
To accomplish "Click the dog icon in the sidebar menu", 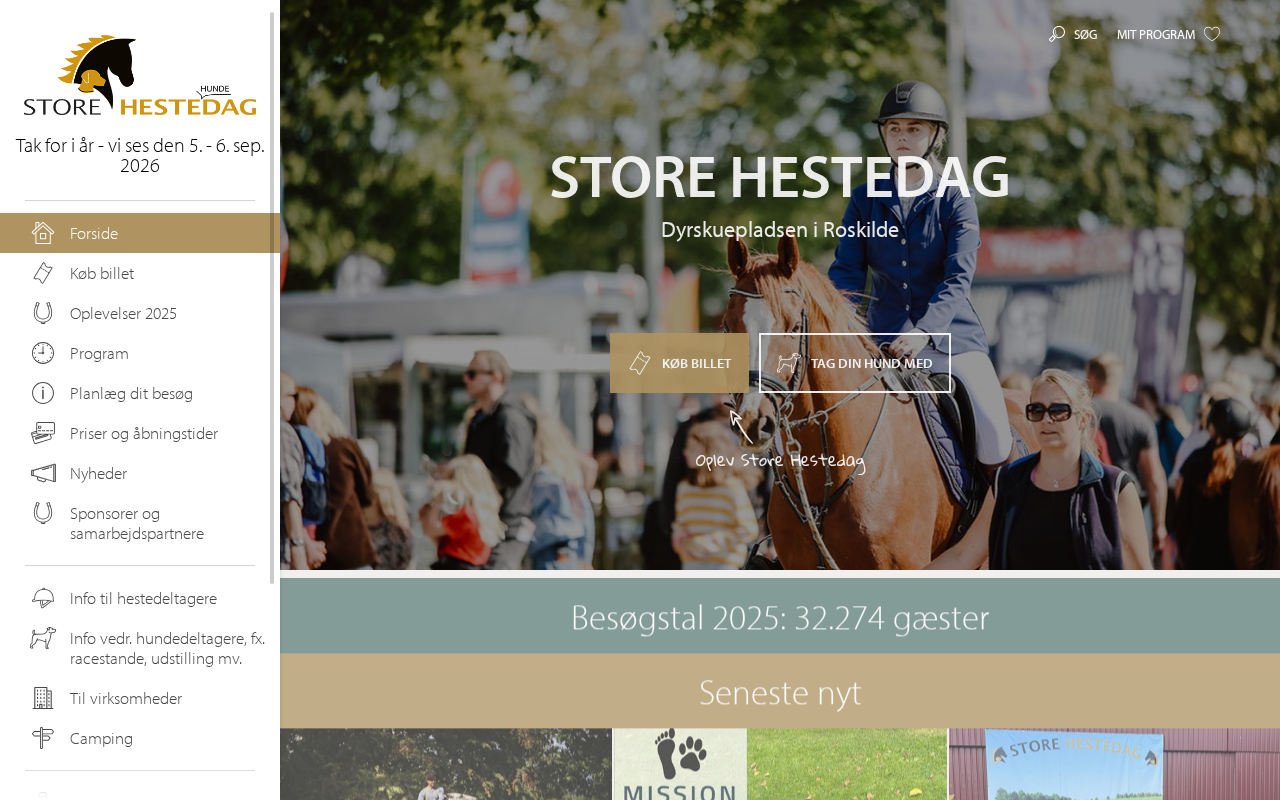I will [43, 638].
